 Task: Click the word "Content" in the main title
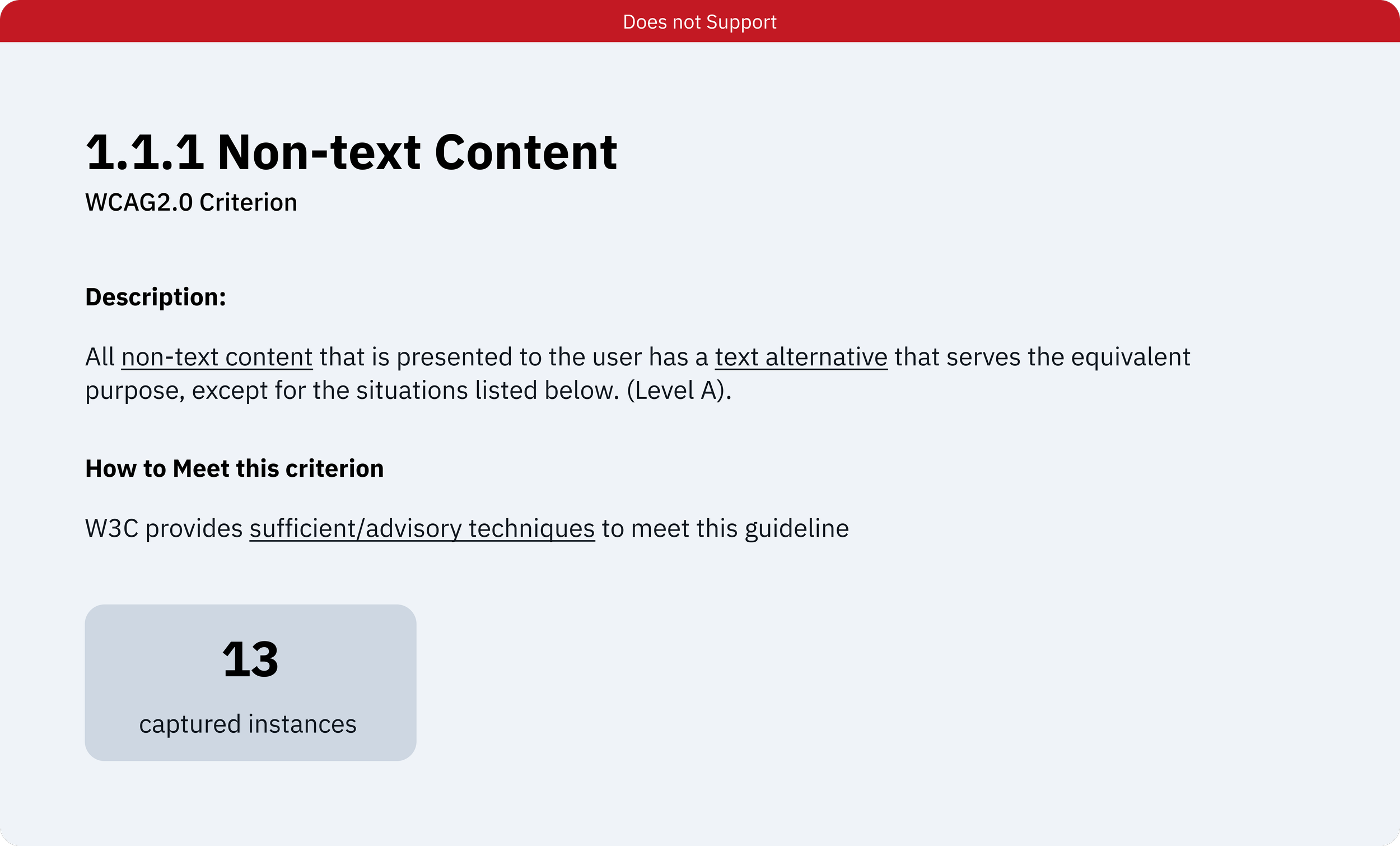(526, 152)
